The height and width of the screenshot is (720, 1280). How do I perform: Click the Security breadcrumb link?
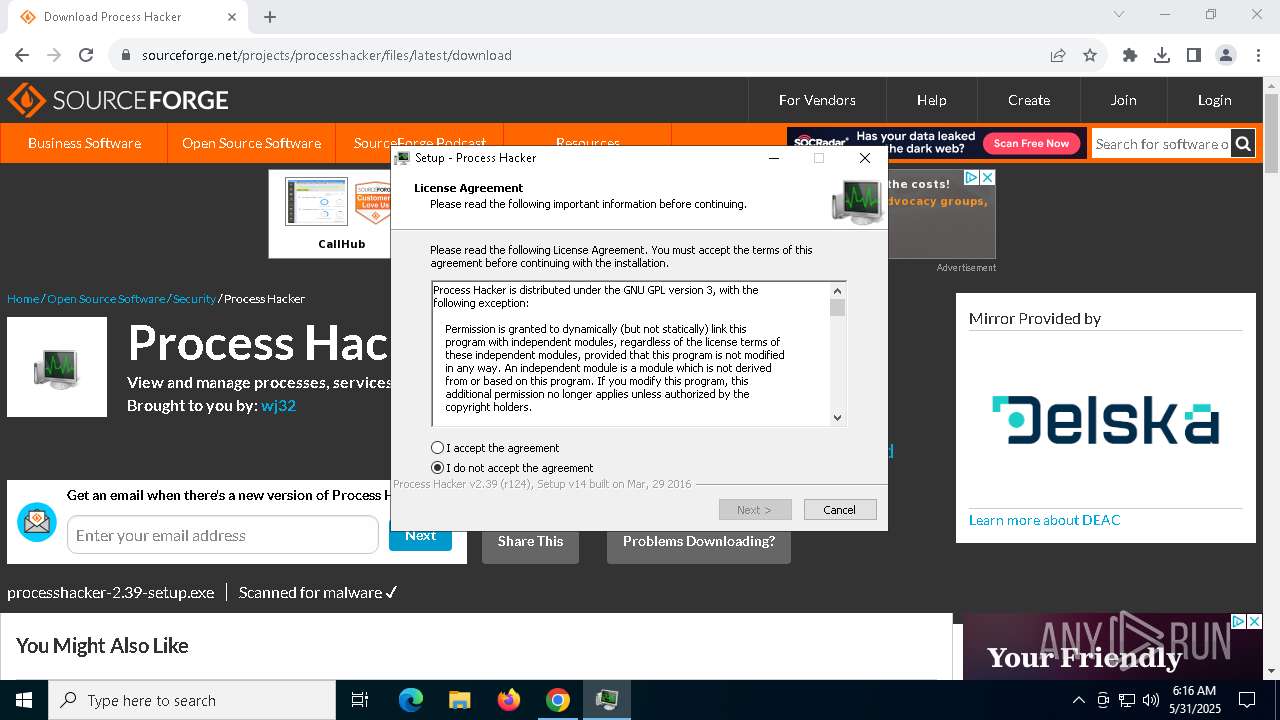[x=194, y=299]
